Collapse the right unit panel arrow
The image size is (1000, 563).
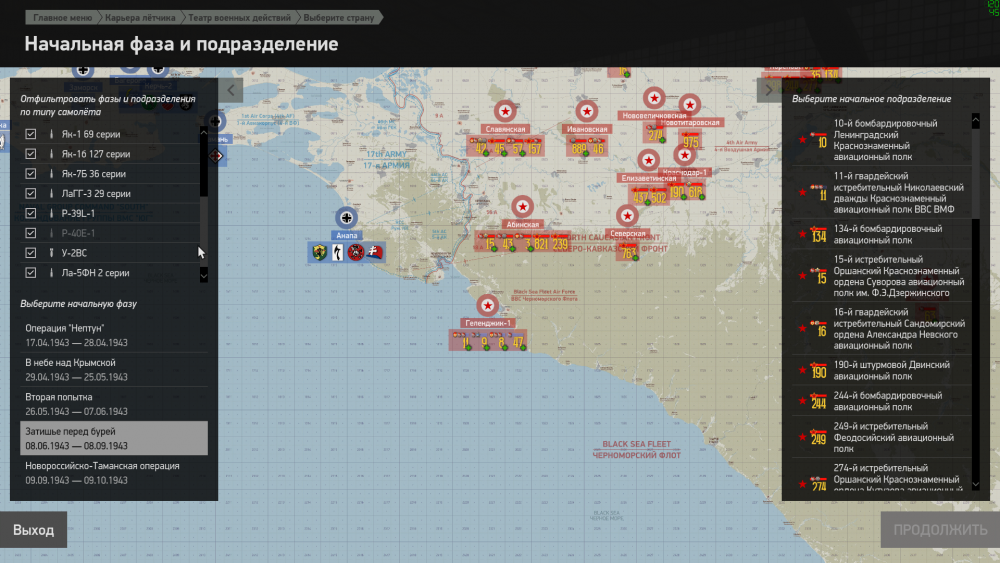pos(768,90)
